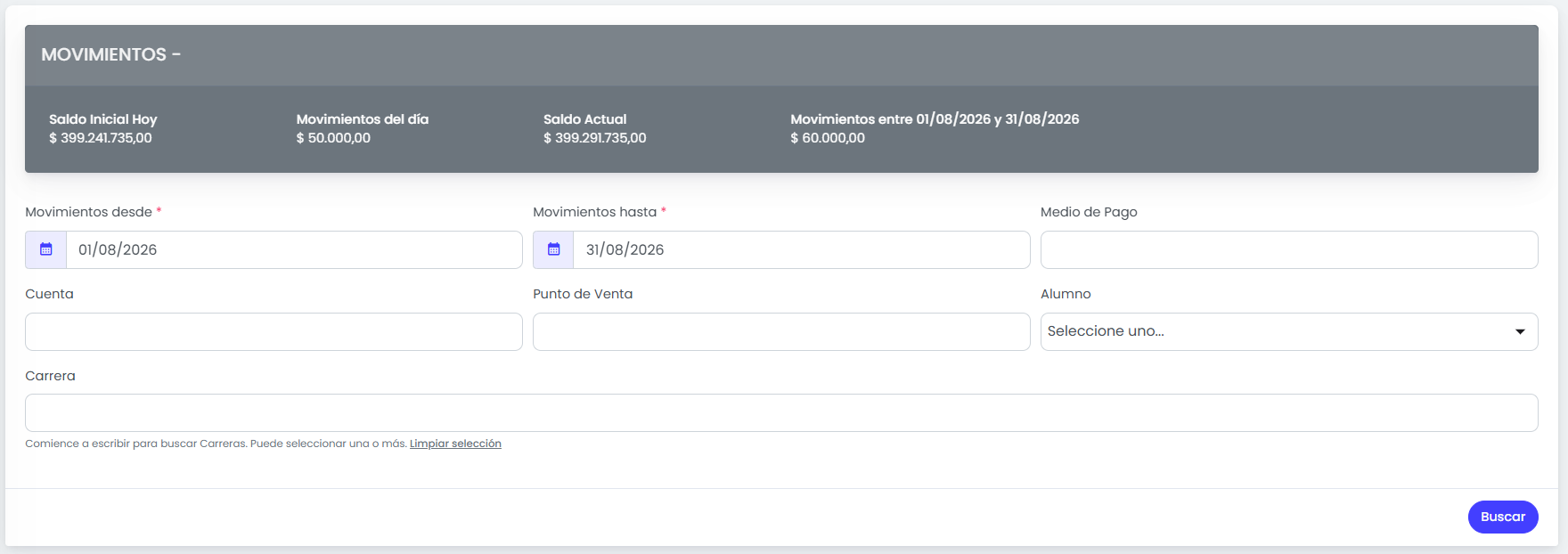Click the 'Movimientos entre 01/08/2026 y 31/08/2026' label
The height and width of the screenshot is (554, 1568).
(935, 119)
